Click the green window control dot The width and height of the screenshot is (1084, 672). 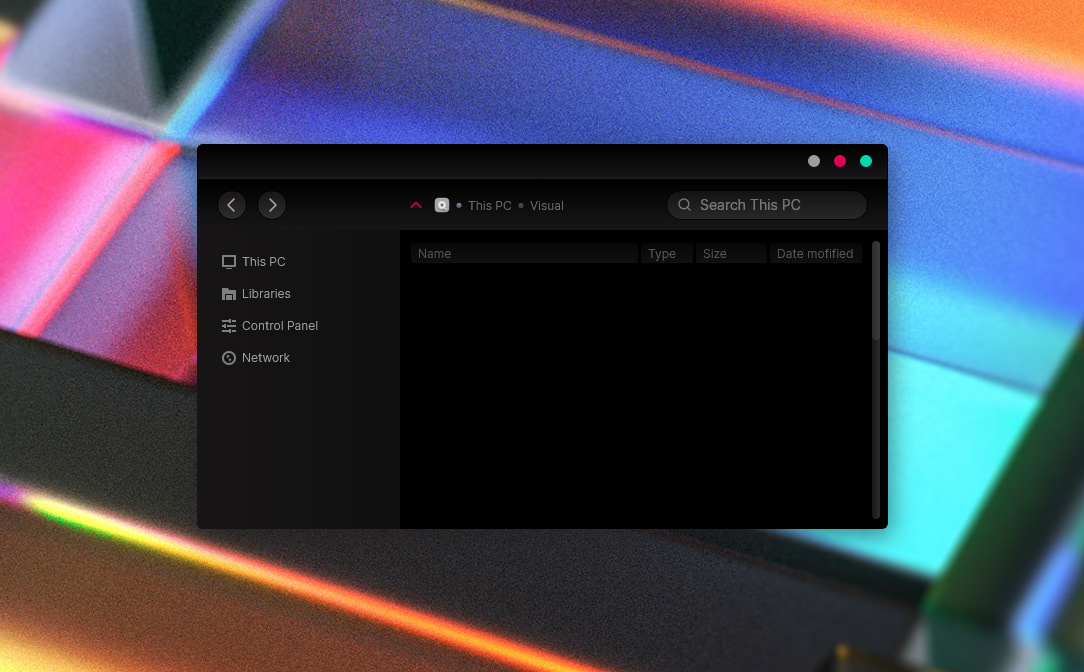tap(866, 161)
